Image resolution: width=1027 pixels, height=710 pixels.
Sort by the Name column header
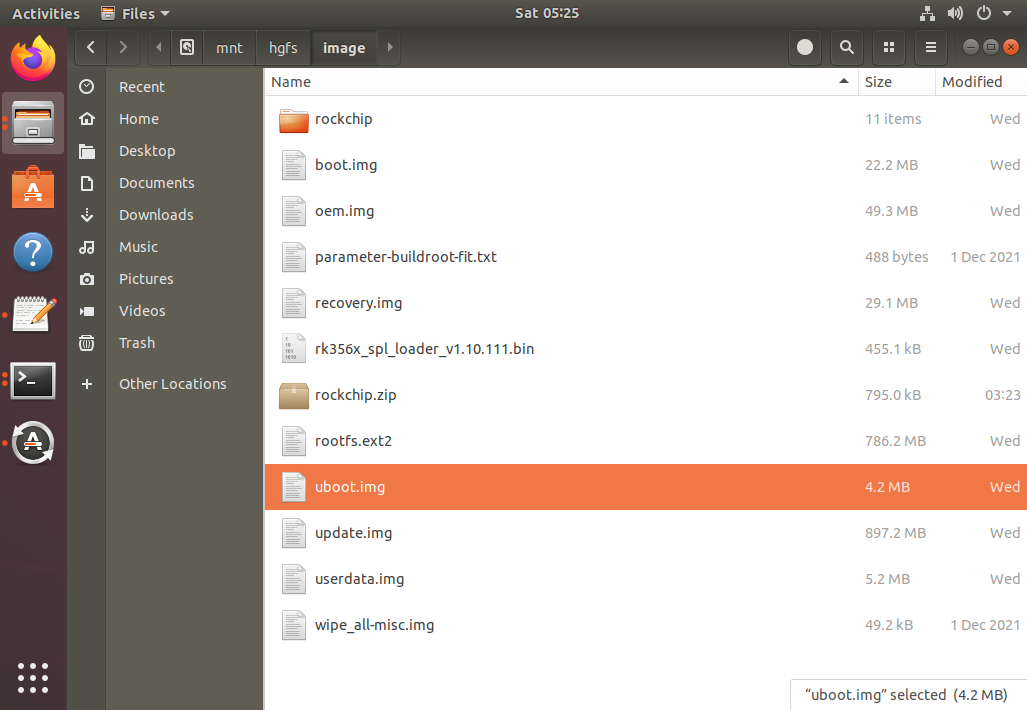[560, 82]
